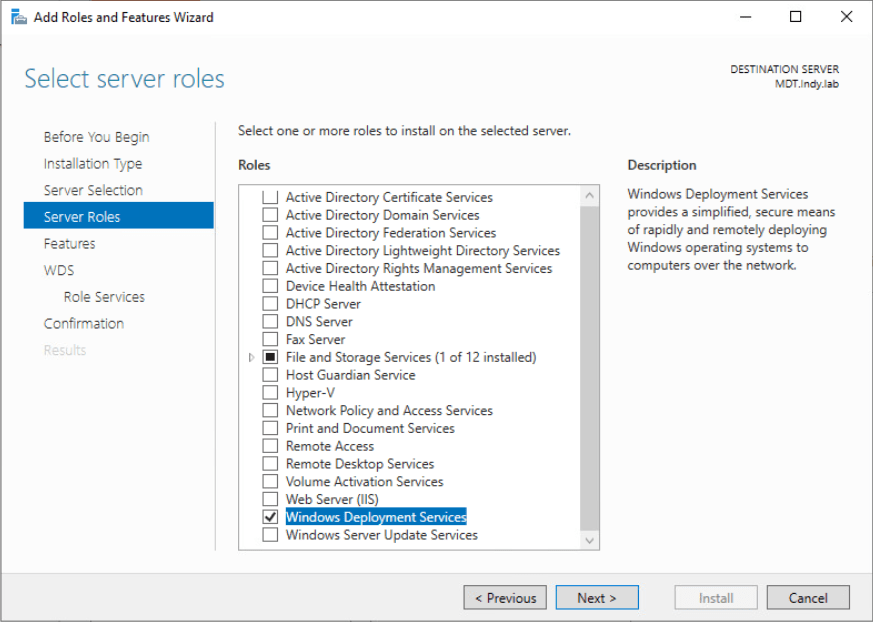Go to Before You Begin step
The width and height of the screenshot is (873, 622).
(x=96, y=137)
